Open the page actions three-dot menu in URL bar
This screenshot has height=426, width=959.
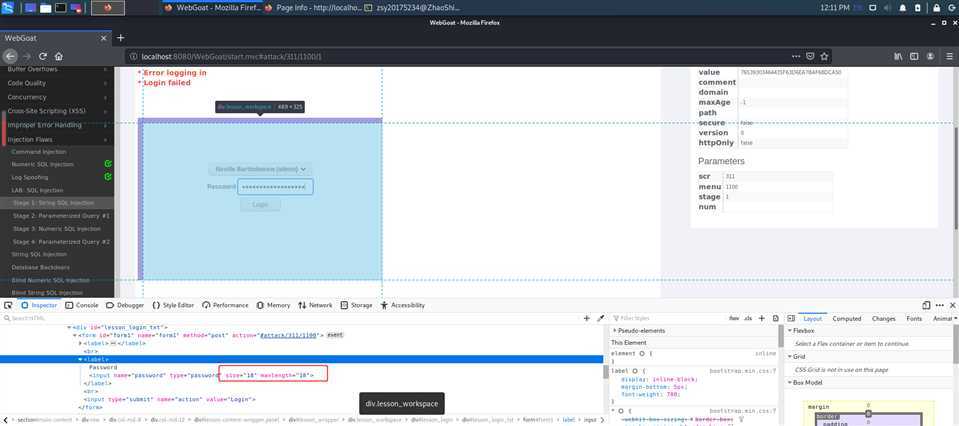pos(796,56)
